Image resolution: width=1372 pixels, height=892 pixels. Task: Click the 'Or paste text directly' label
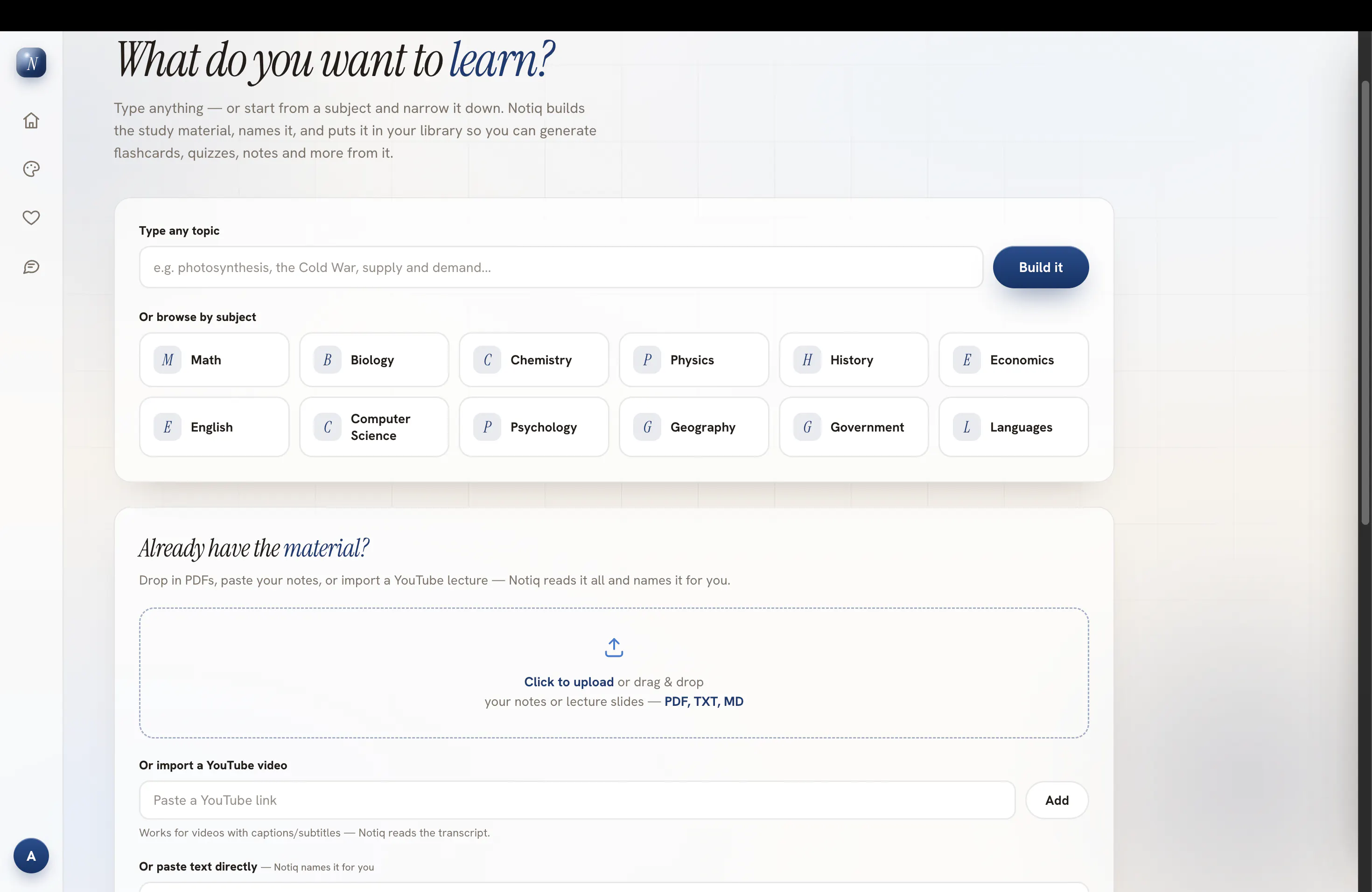pos(198,867)
